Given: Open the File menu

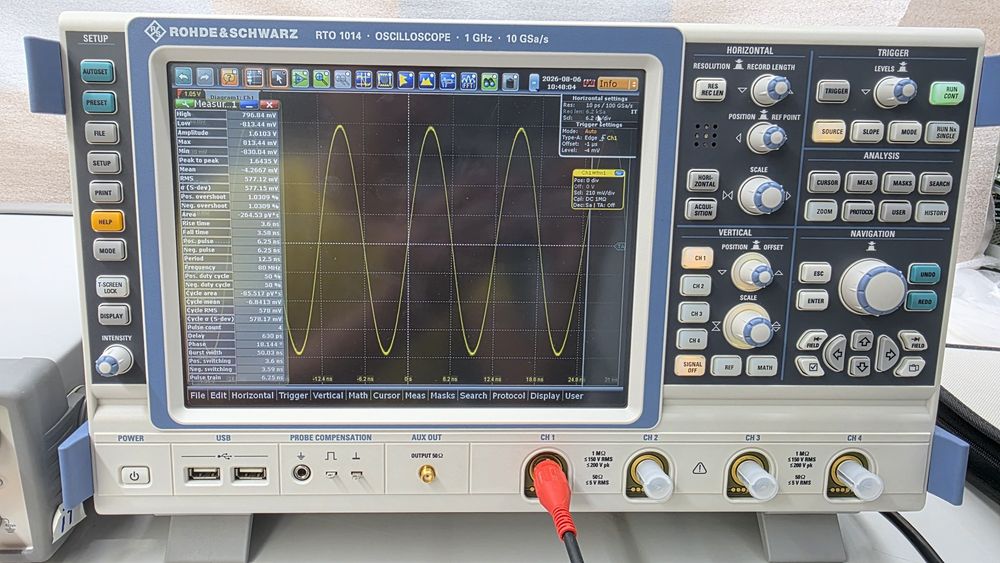Looking at the screenshot, I should (197, 395).
